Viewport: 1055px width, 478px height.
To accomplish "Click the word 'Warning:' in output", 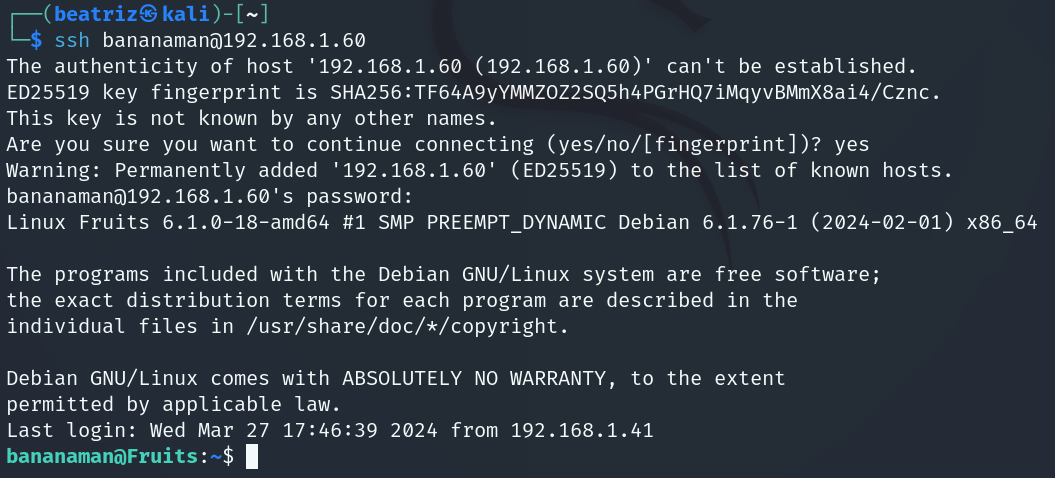I will click(54, 171).
